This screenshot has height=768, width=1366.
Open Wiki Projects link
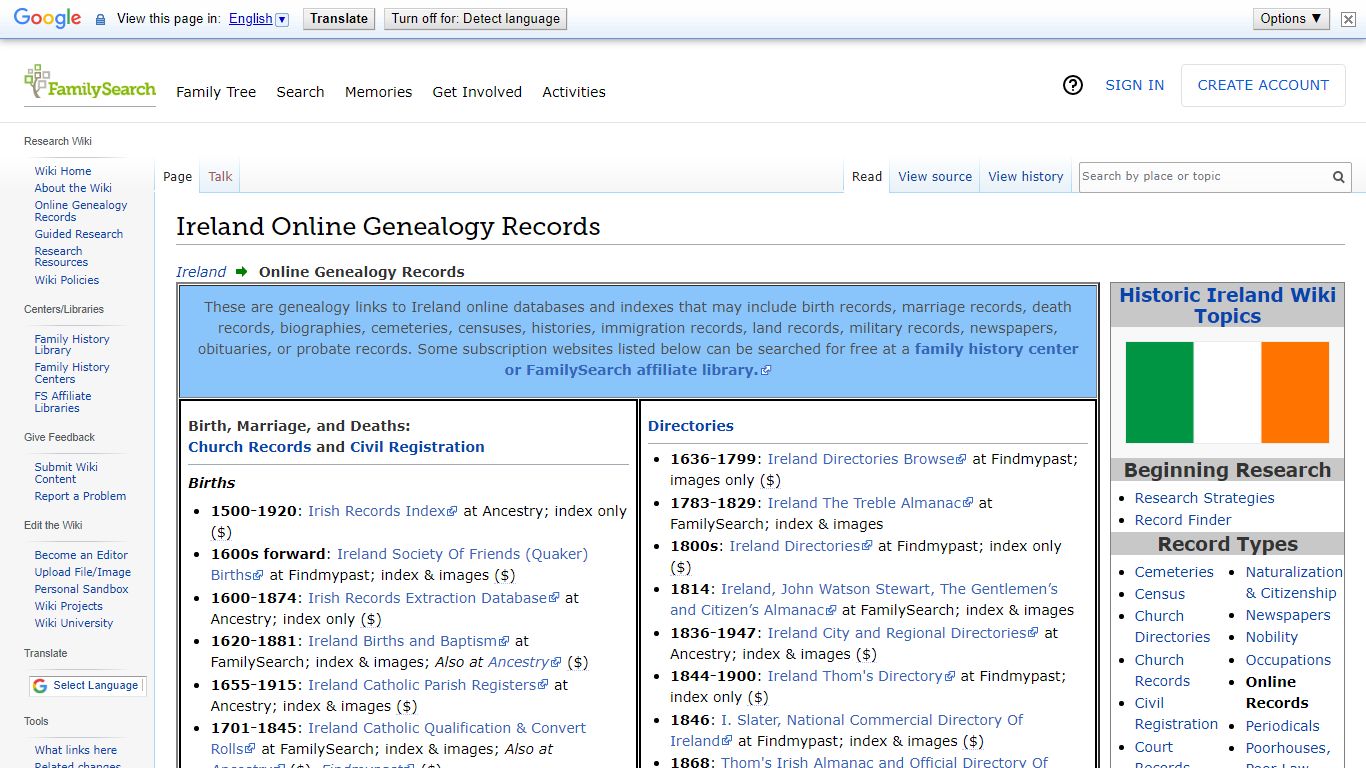(x=69, y=606)
